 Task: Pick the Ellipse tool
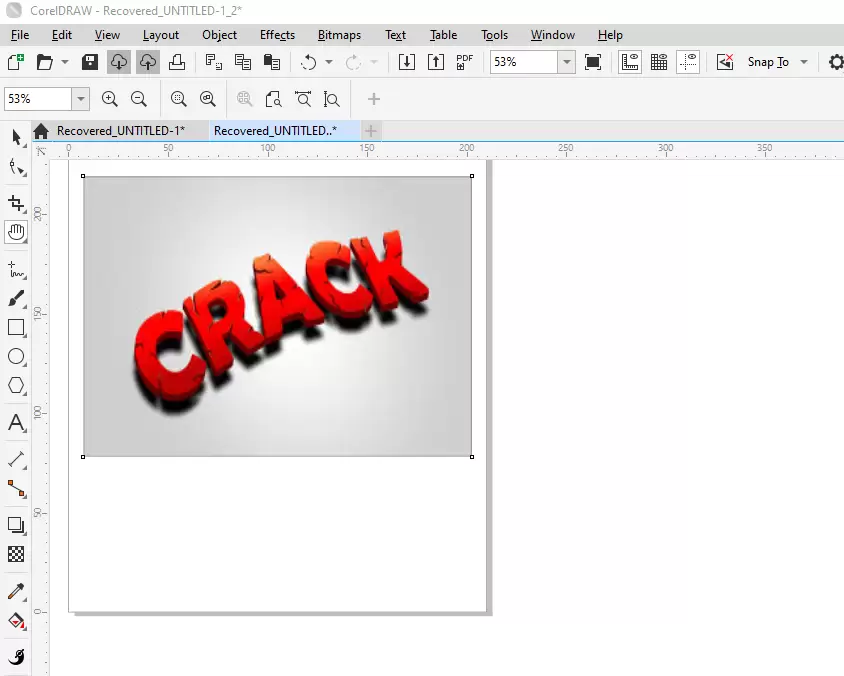tap(16, 357)
